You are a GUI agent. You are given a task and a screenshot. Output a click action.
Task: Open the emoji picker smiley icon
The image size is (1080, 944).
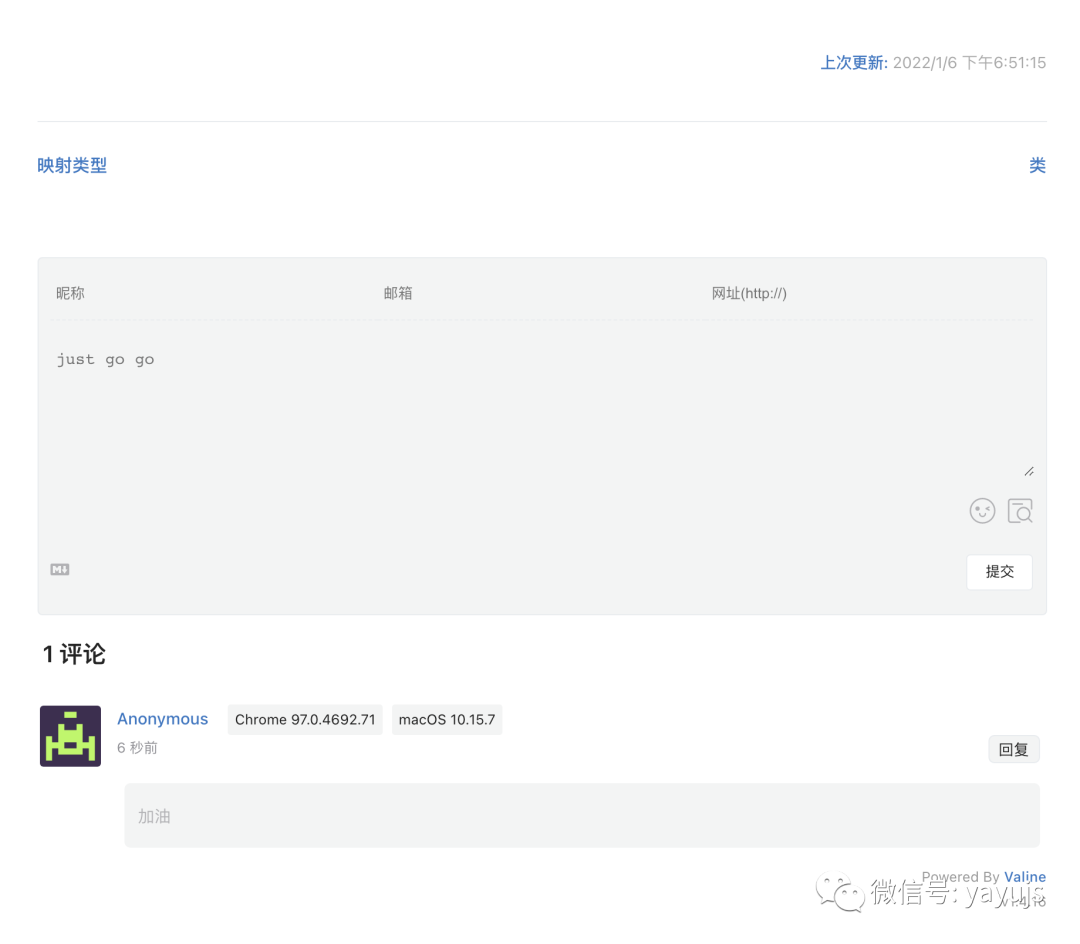click(982, 511)
